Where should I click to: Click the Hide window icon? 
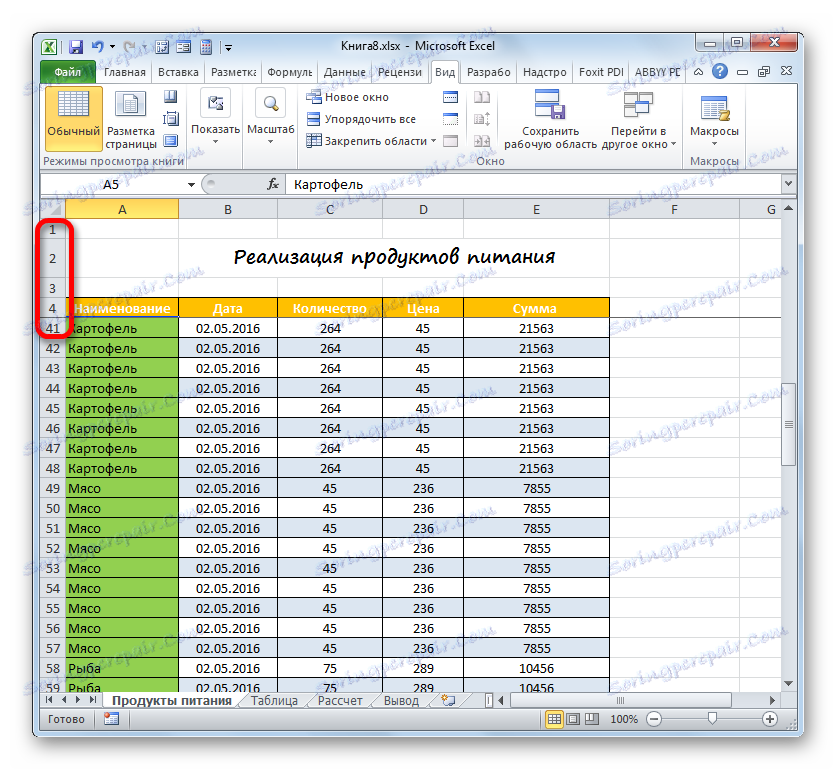451,119
